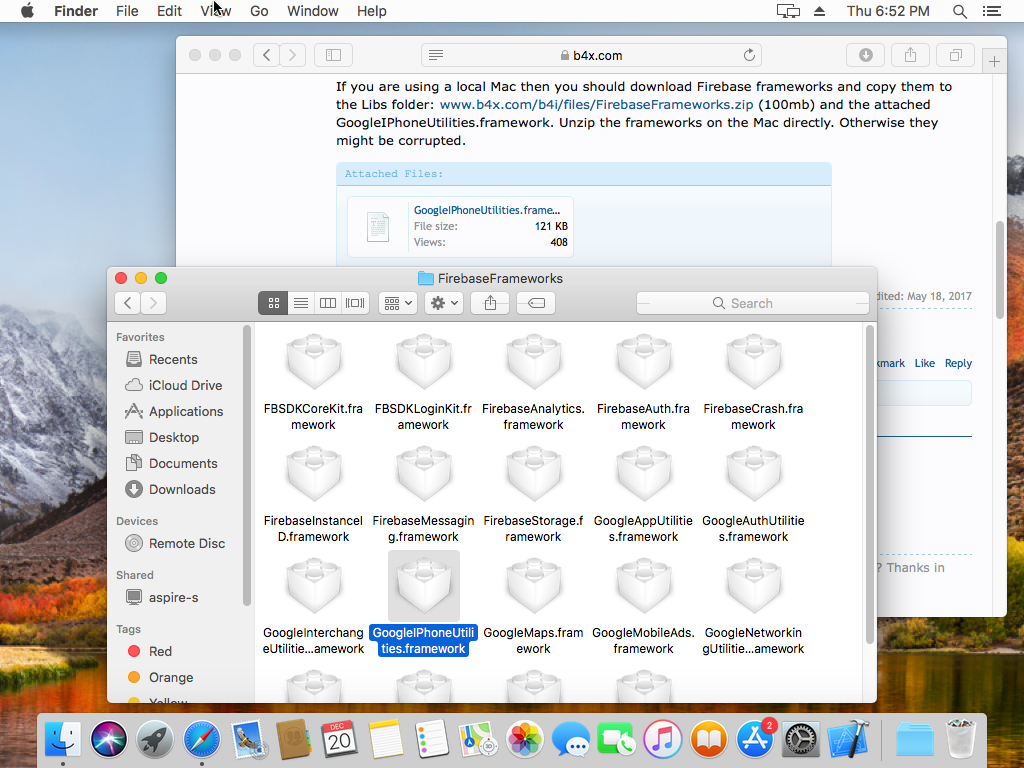Show Safari downloads list
The image size is (1024, 768).
coord(865,55)
